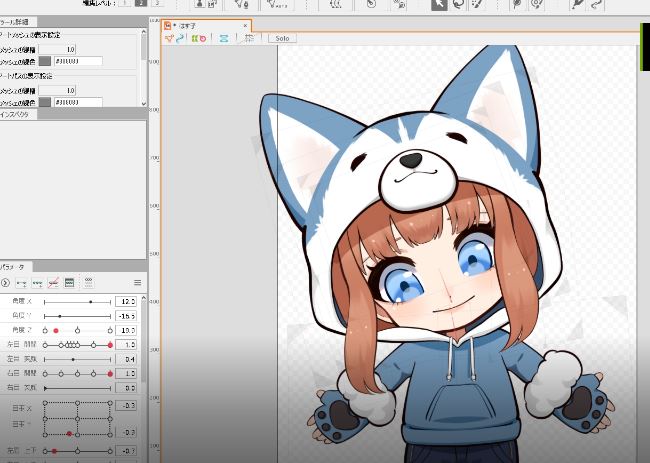The image size is (650, 463).
Task: Click the delete all keys icon with red slash
Action: 53,283
